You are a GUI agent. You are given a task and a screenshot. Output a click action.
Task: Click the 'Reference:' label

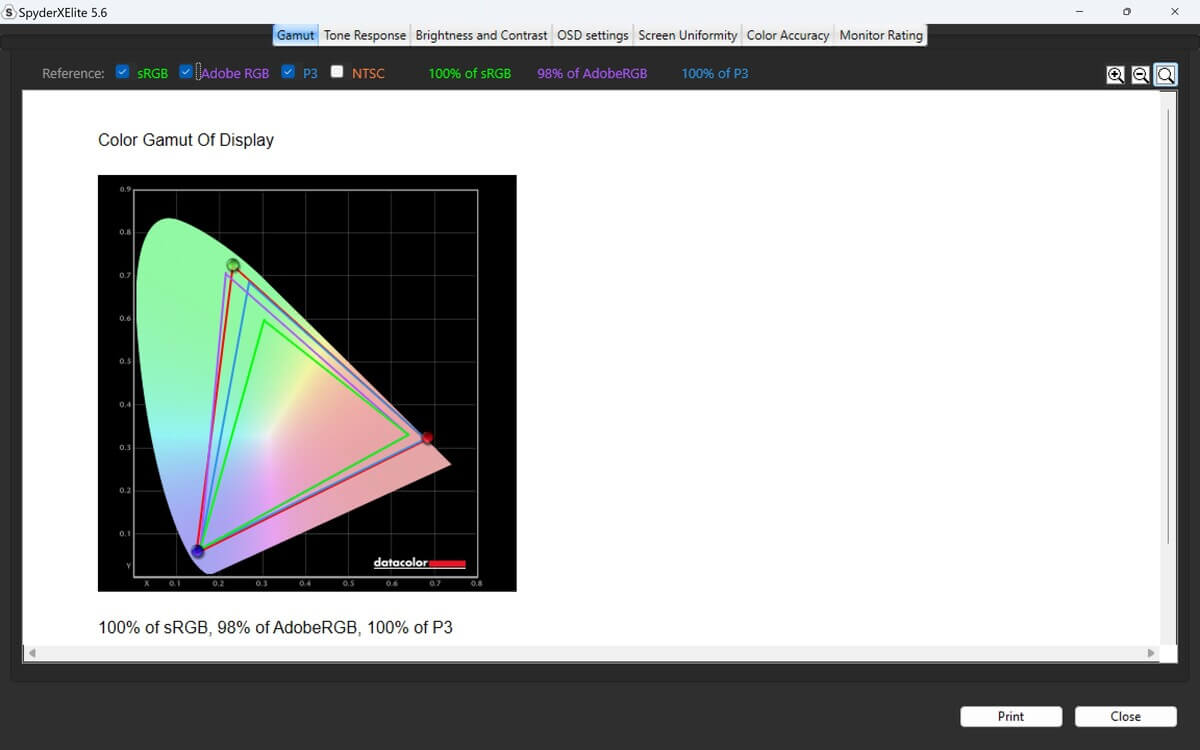[x=73, y=73]
